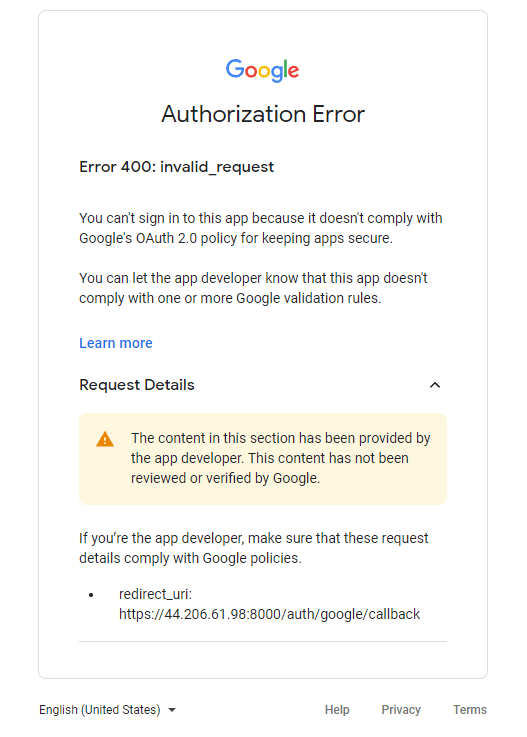Click the 'If you're the app developer' paragraph

253,548
